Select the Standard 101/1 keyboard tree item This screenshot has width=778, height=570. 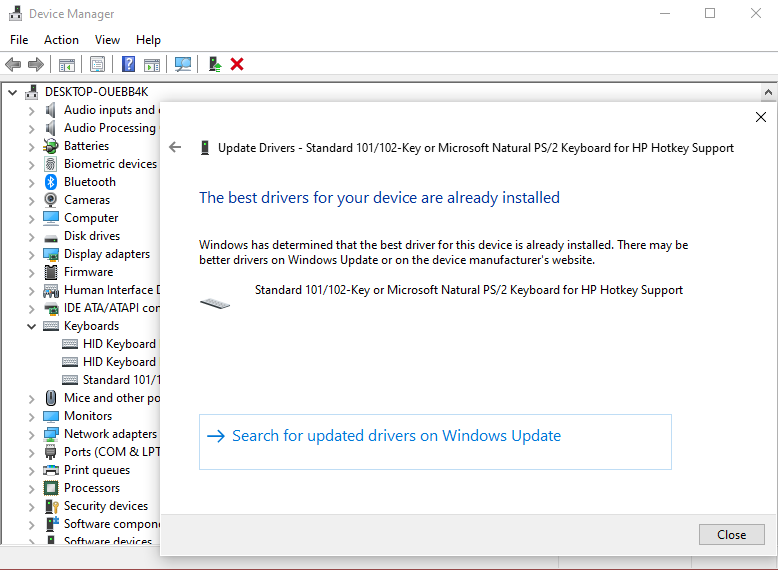pos(111,380)
